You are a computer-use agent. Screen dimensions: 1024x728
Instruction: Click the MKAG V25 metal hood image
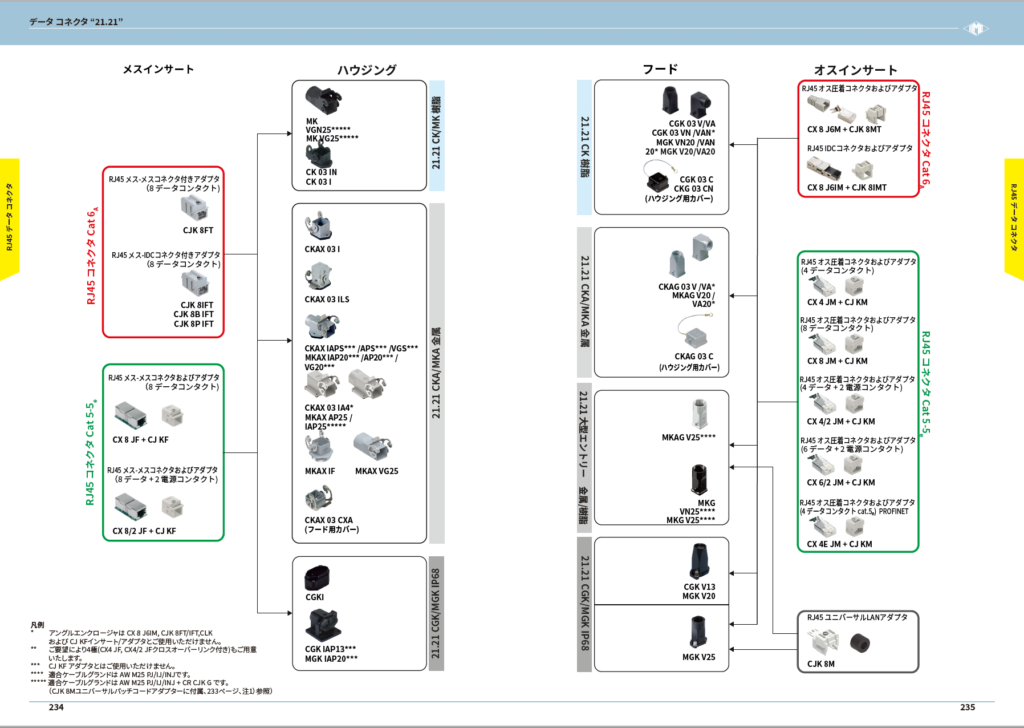pos(698,415)
